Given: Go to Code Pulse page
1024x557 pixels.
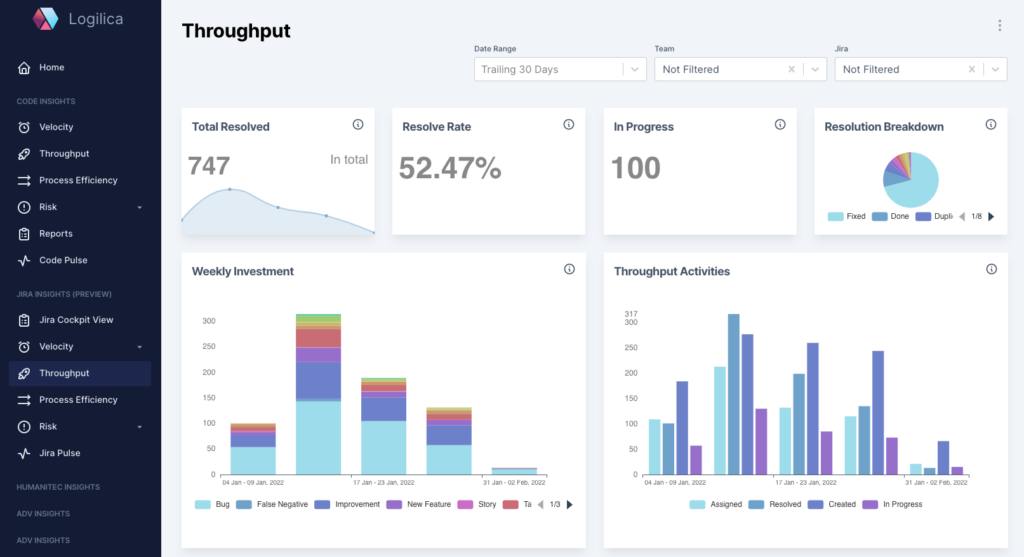Looking at the screenshot, I should tap(63, 260).
